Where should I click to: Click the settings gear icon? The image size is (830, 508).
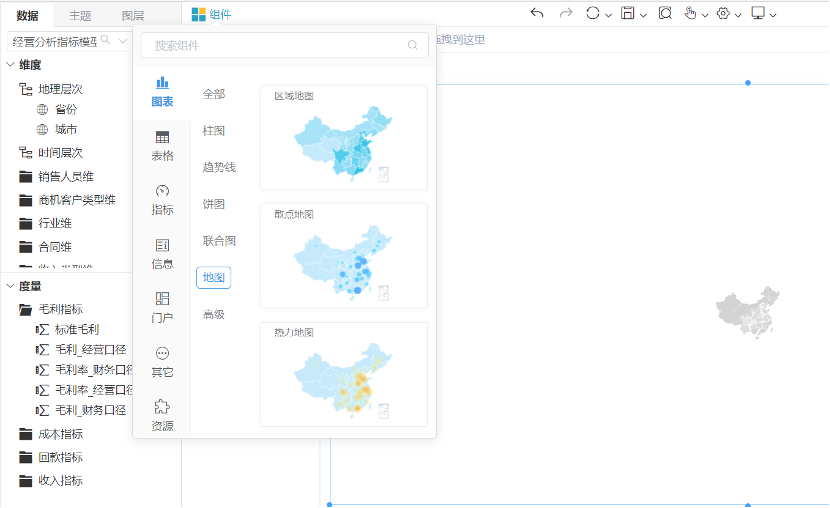click(x=723, y=13)
